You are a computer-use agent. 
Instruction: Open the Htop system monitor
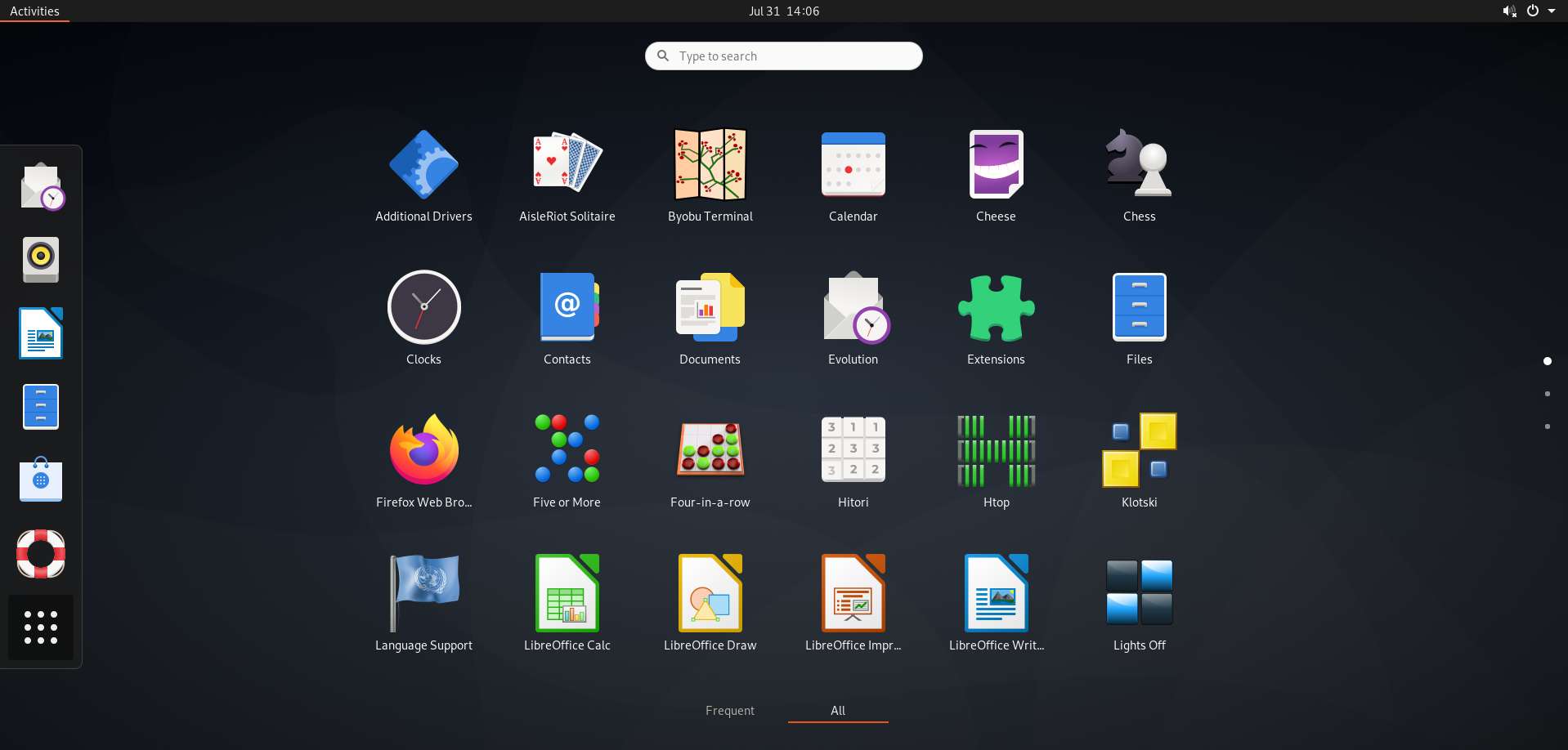pos(996,449)
